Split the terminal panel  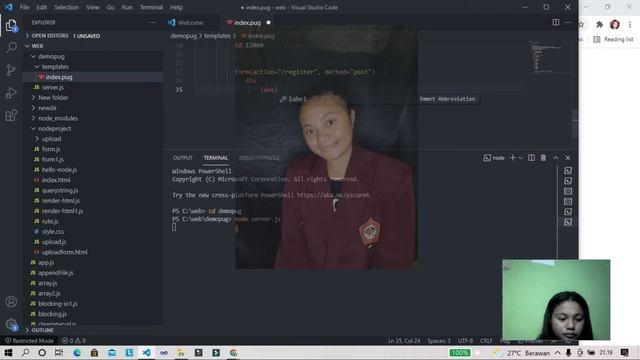[x=531, y=158]
